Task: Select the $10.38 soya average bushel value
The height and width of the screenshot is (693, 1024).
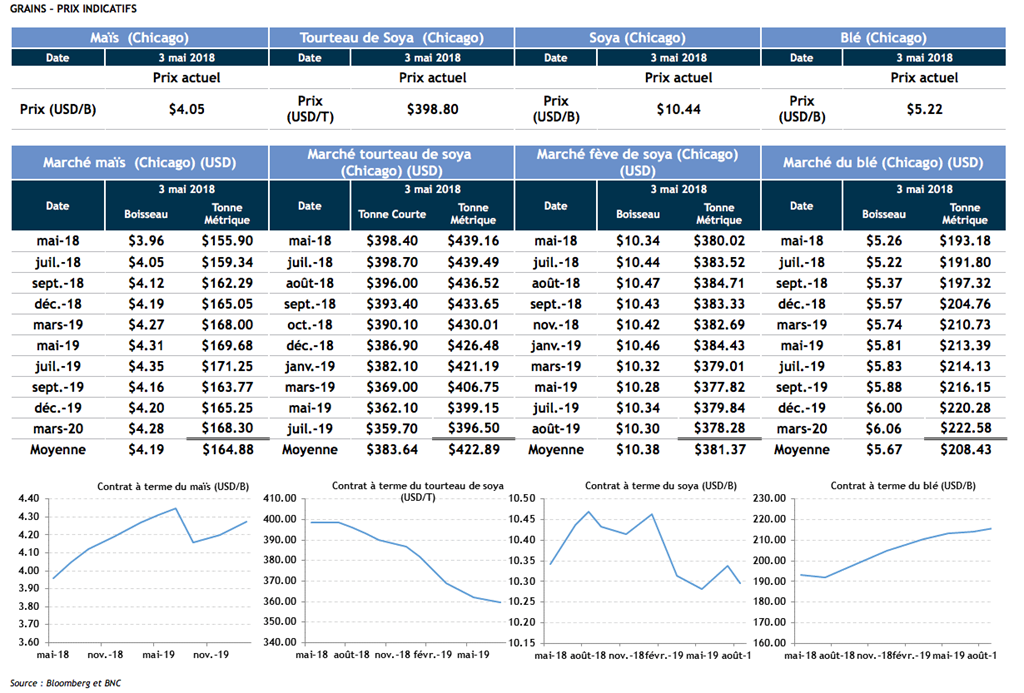Action: [x=637, y=450]
